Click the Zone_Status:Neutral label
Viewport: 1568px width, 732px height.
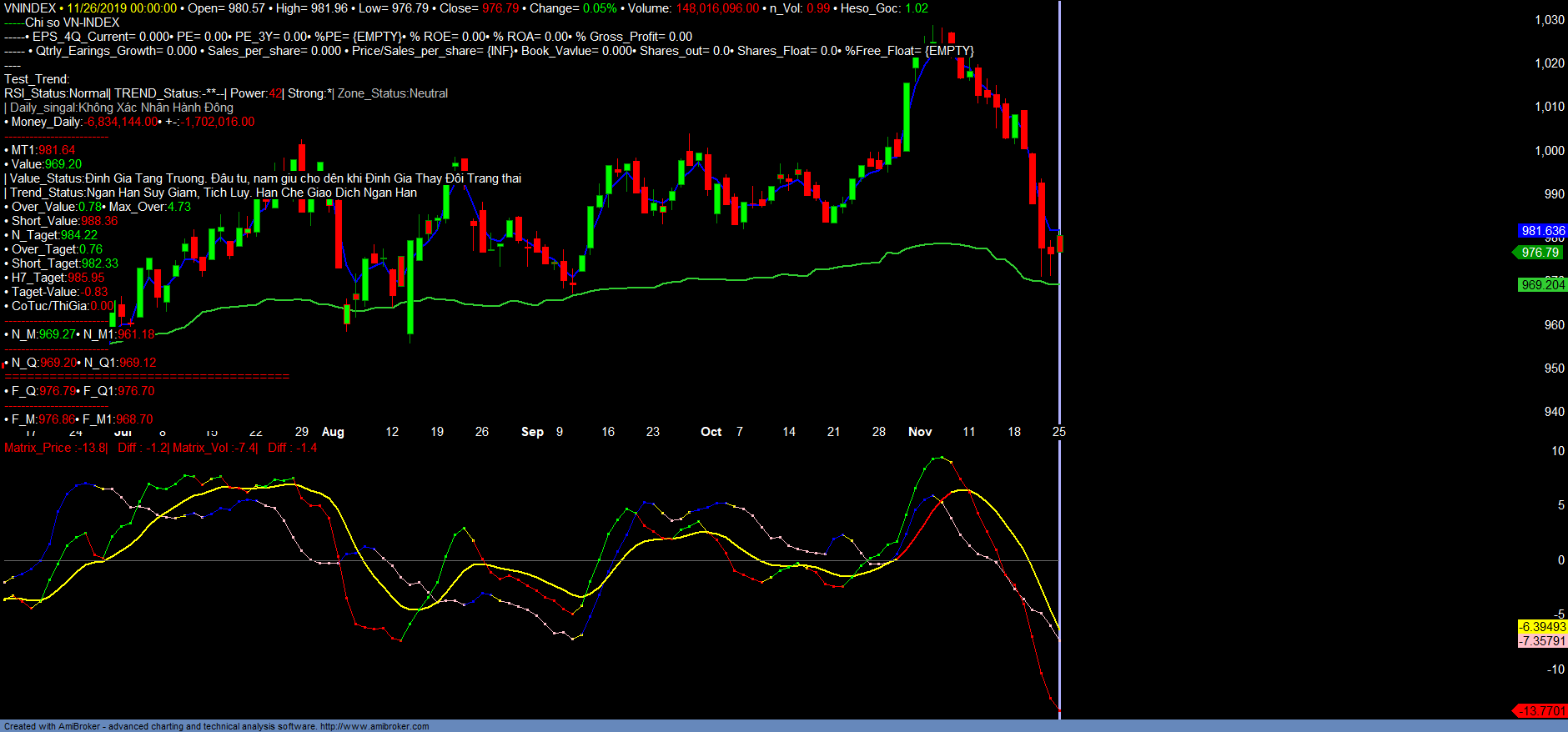393,93
